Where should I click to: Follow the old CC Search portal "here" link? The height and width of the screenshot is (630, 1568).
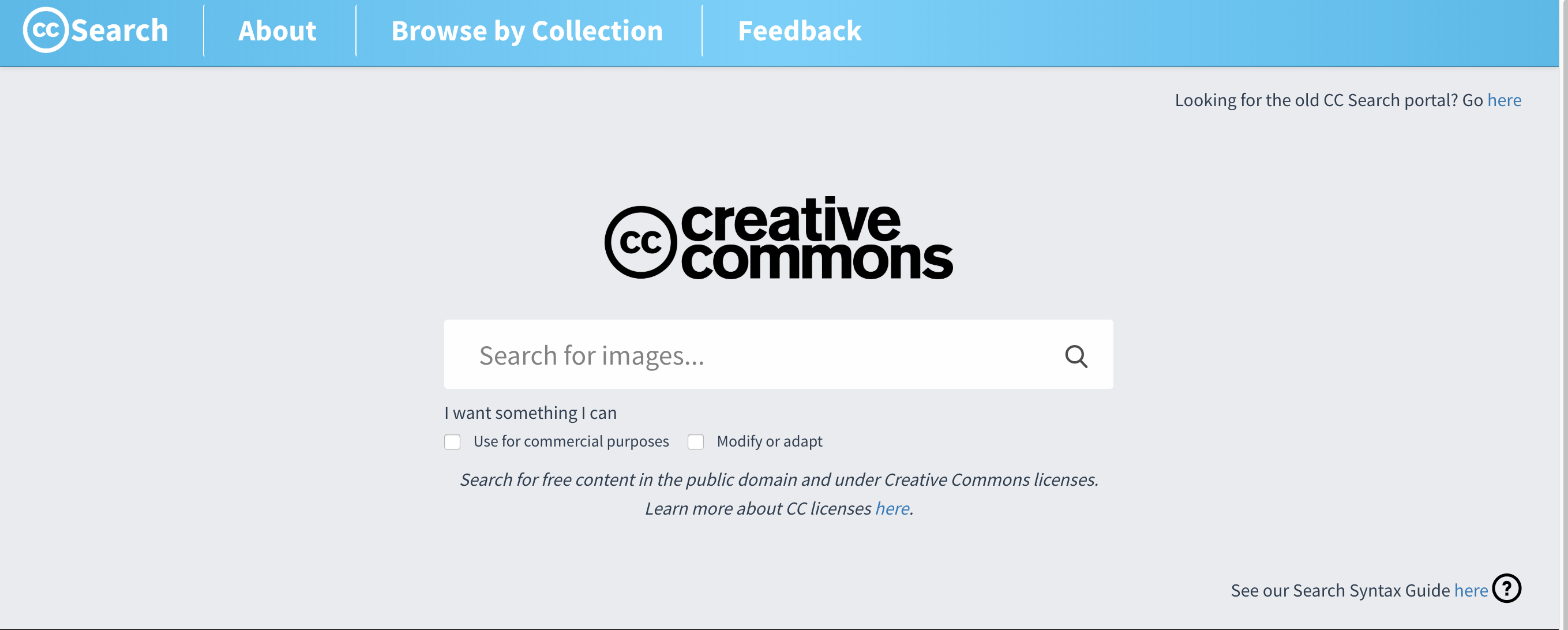tap(1503, 100)
